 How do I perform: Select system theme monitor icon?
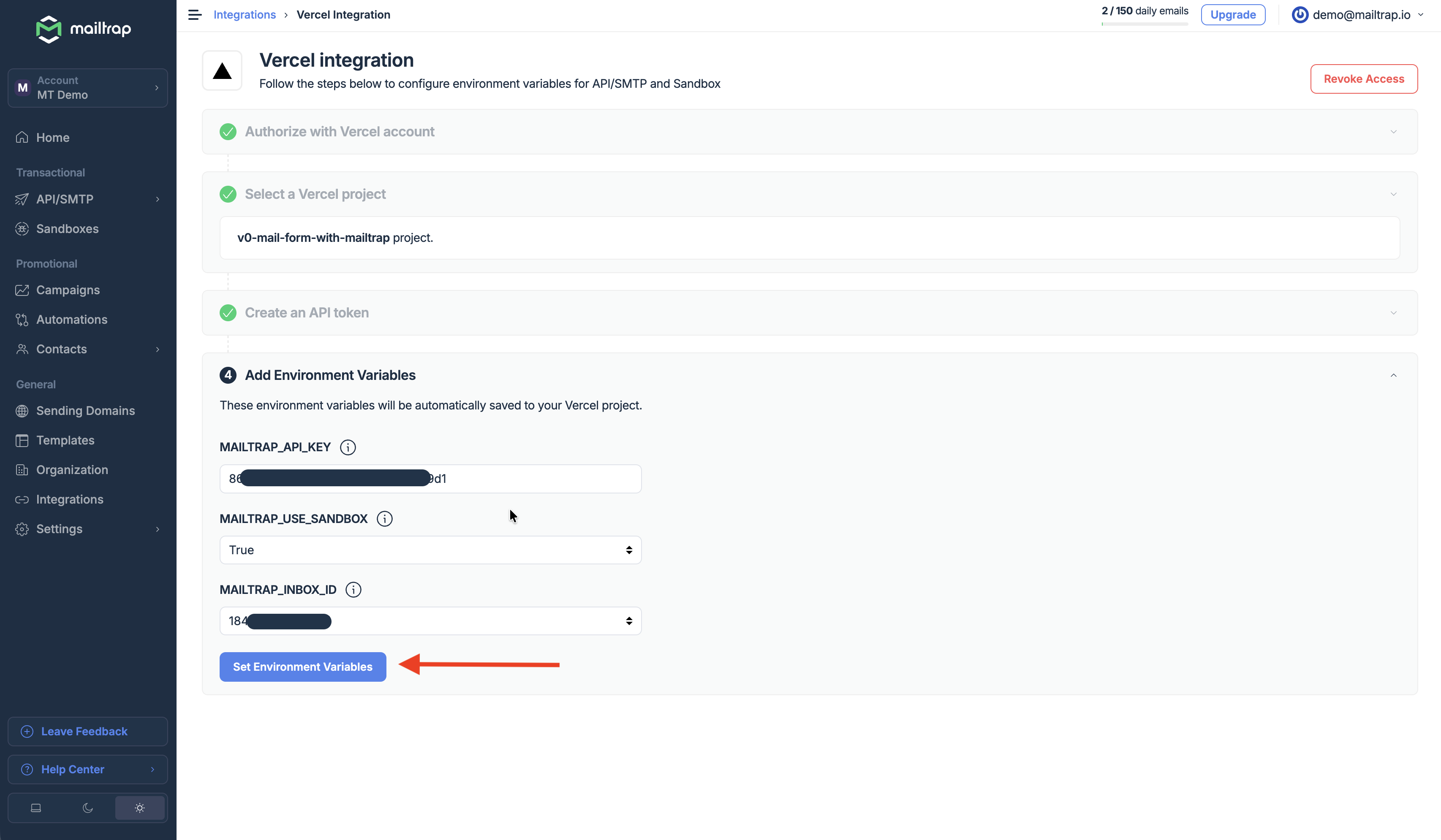[x=35, y=807]
